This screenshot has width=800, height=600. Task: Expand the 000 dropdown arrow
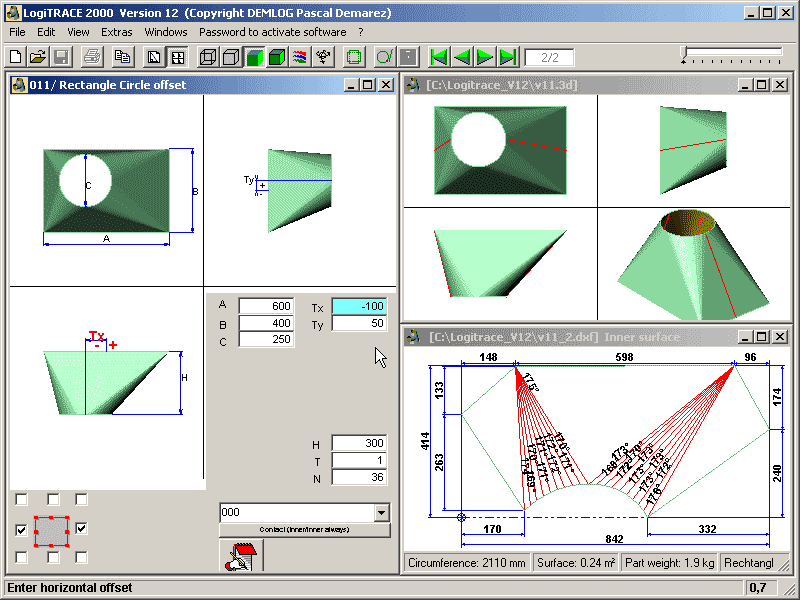(x=381, y=512)
